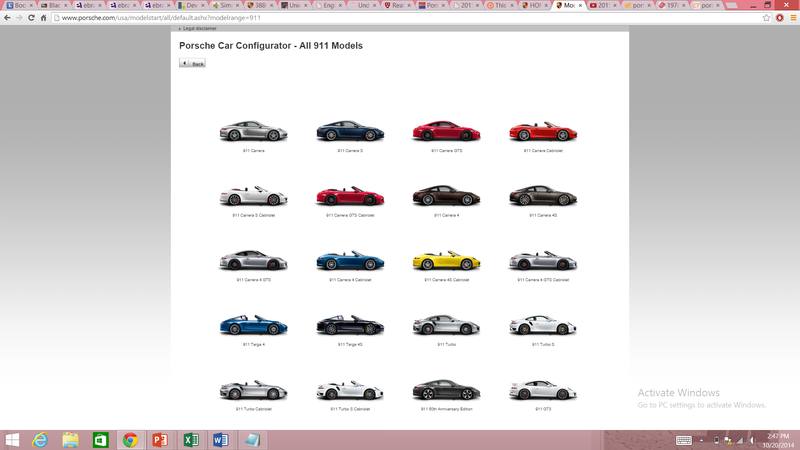Reload the Porsche page
The height and width of the screenshot is (450, 800).
[31, 17]
